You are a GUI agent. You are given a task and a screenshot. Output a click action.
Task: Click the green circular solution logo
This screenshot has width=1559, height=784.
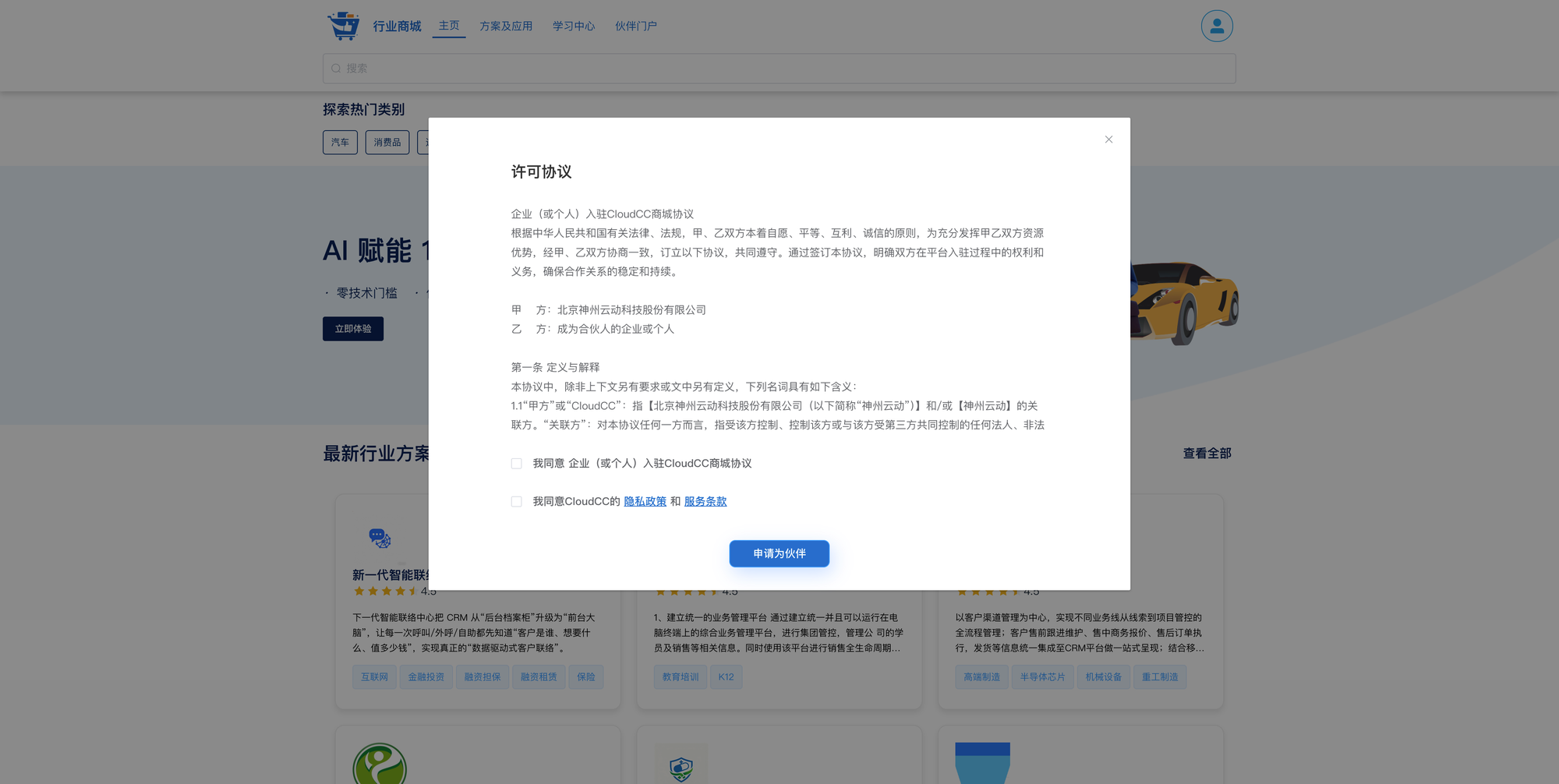click(380, 765)
